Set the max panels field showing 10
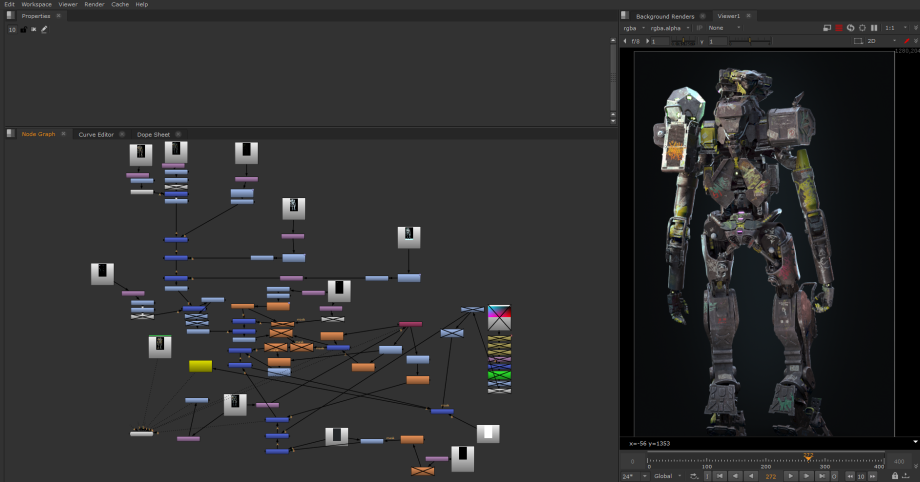Viewport: 920px width, 482px height. (x=12, y=29)
